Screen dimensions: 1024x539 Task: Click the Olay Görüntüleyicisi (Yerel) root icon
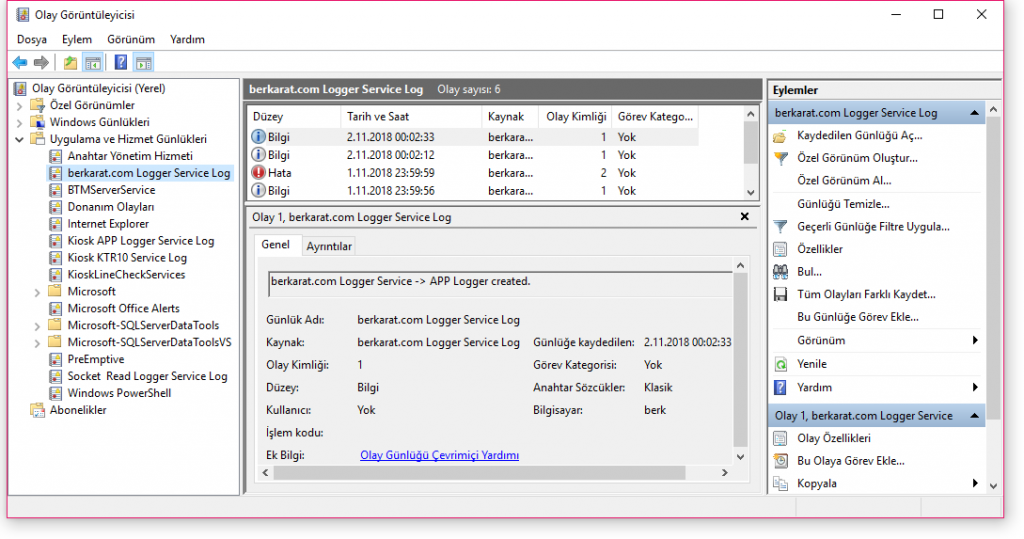tap(21, 88)
